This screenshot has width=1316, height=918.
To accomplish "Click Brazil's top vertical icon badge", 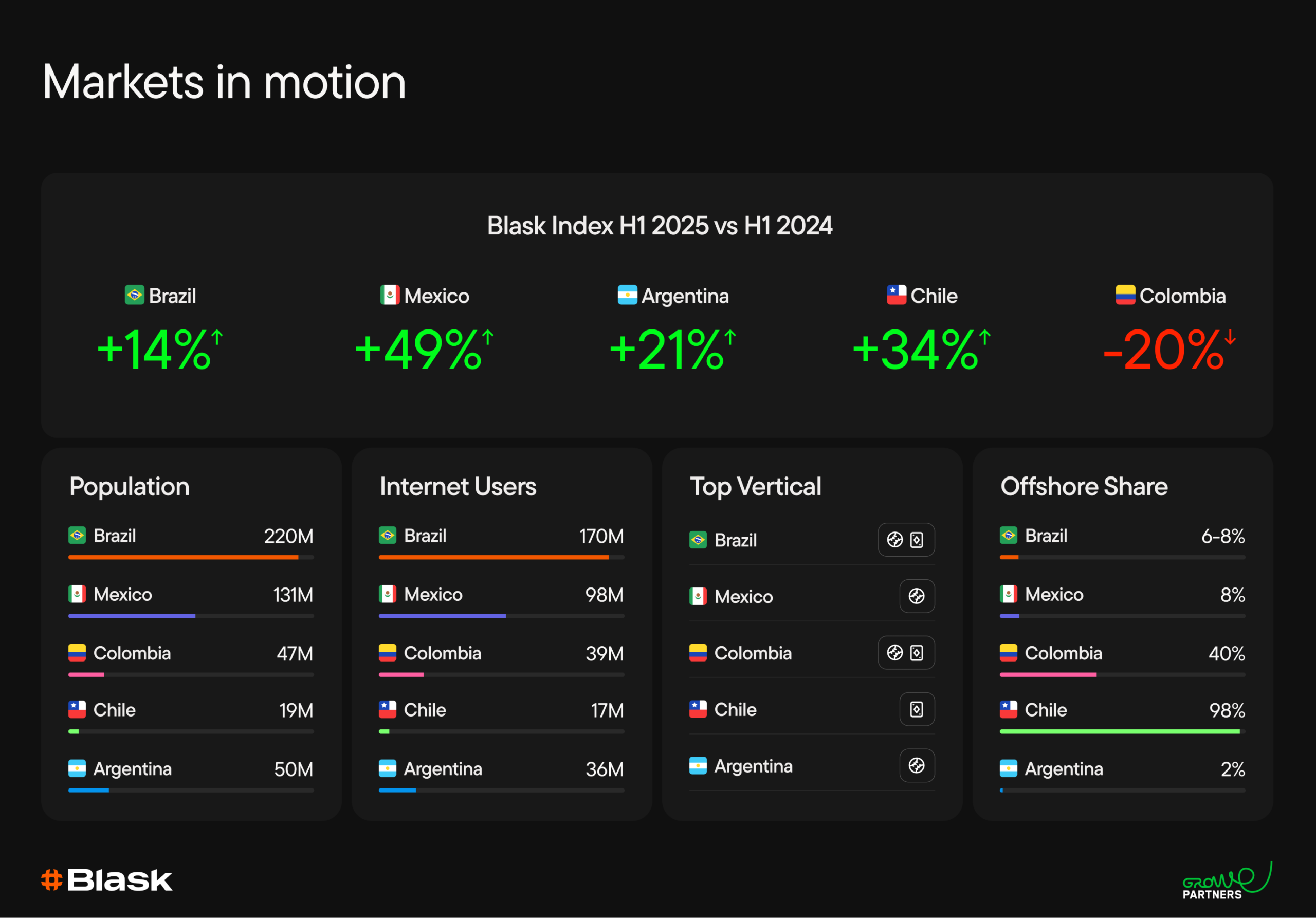I will point(906,540).
